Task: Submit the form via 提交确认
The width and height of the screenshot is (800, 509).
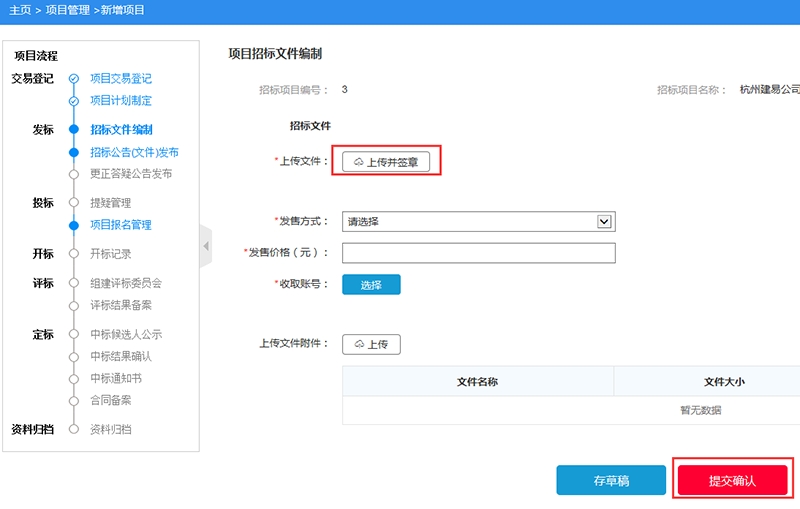Action: (x=732, y=481)
